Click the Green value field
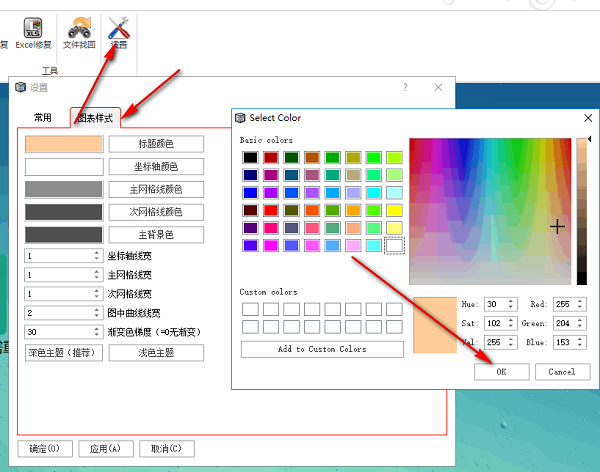 (564, 323)
